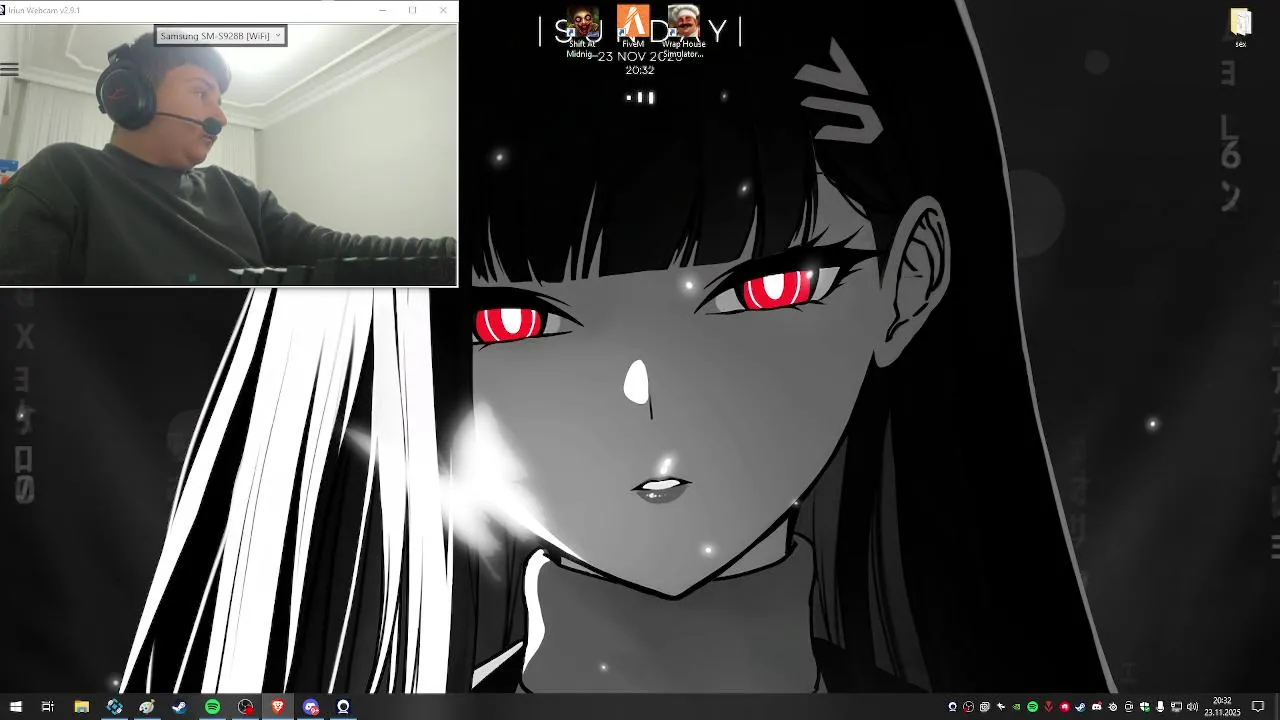Click the blue diamond app taskbar icon
Screen dimensions: 1280x720
115,707
